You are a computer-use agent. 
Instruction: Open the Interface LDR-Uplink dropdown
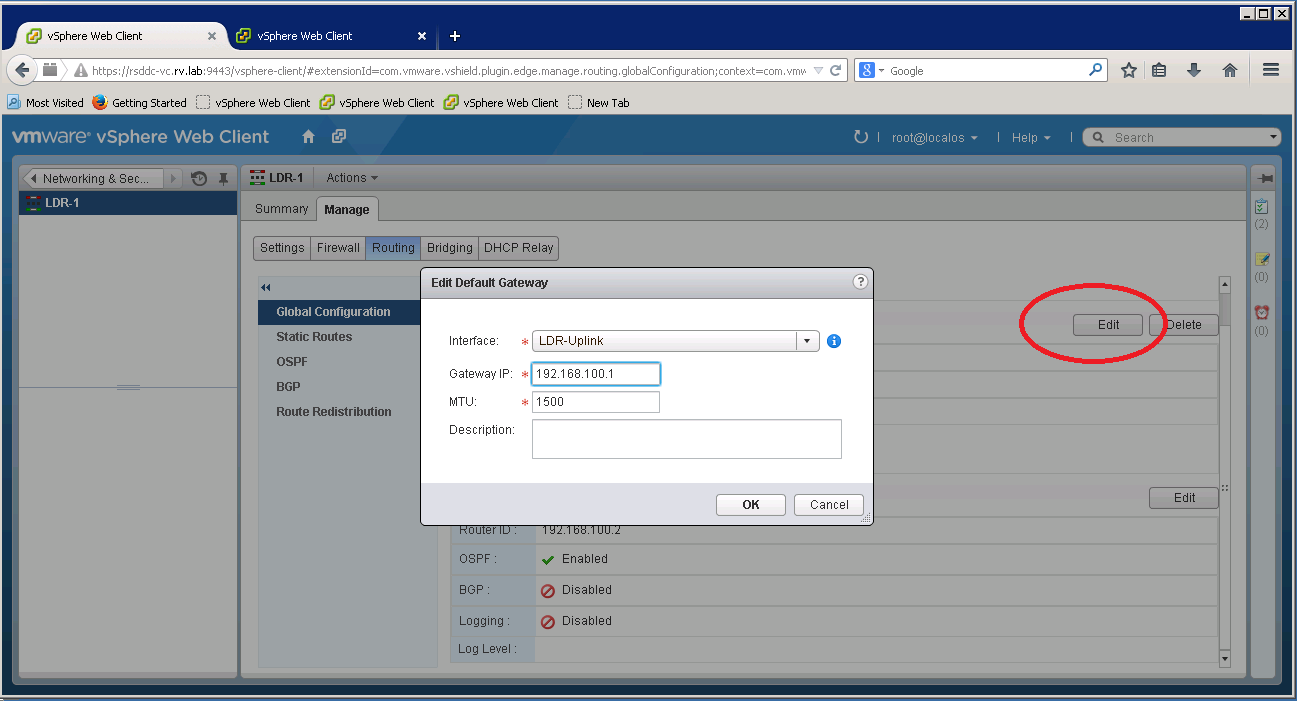pos(807,341)
